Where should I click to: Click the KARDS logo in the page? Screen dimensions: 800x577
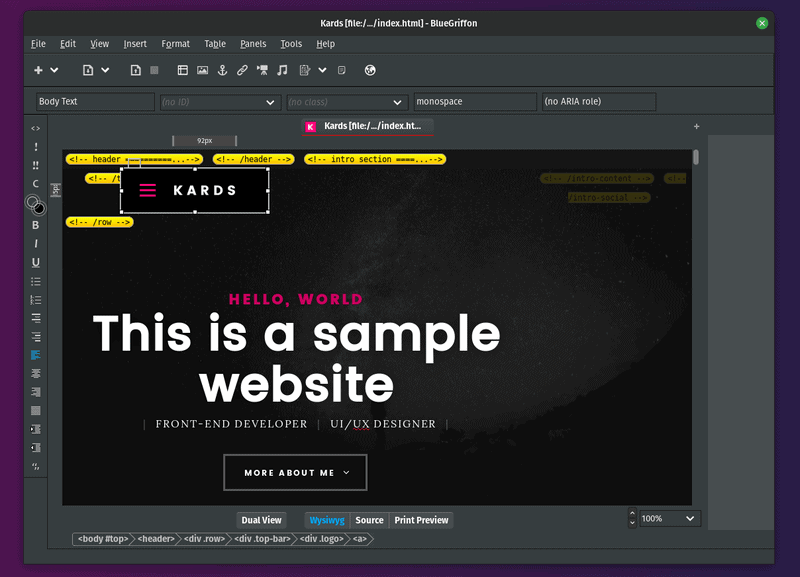[x=194, y=190]
